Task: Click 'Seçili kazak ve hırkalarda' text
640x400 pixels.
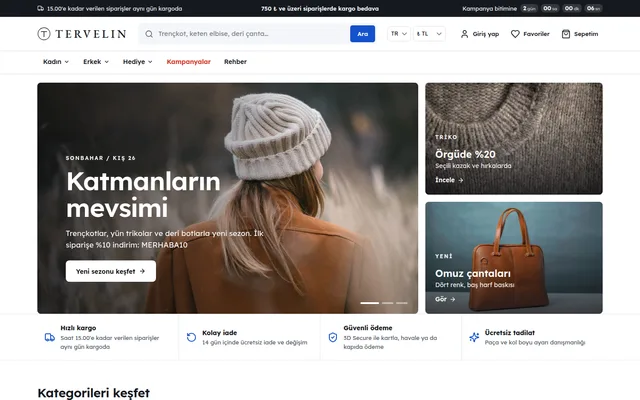Action: pos(473,166)
